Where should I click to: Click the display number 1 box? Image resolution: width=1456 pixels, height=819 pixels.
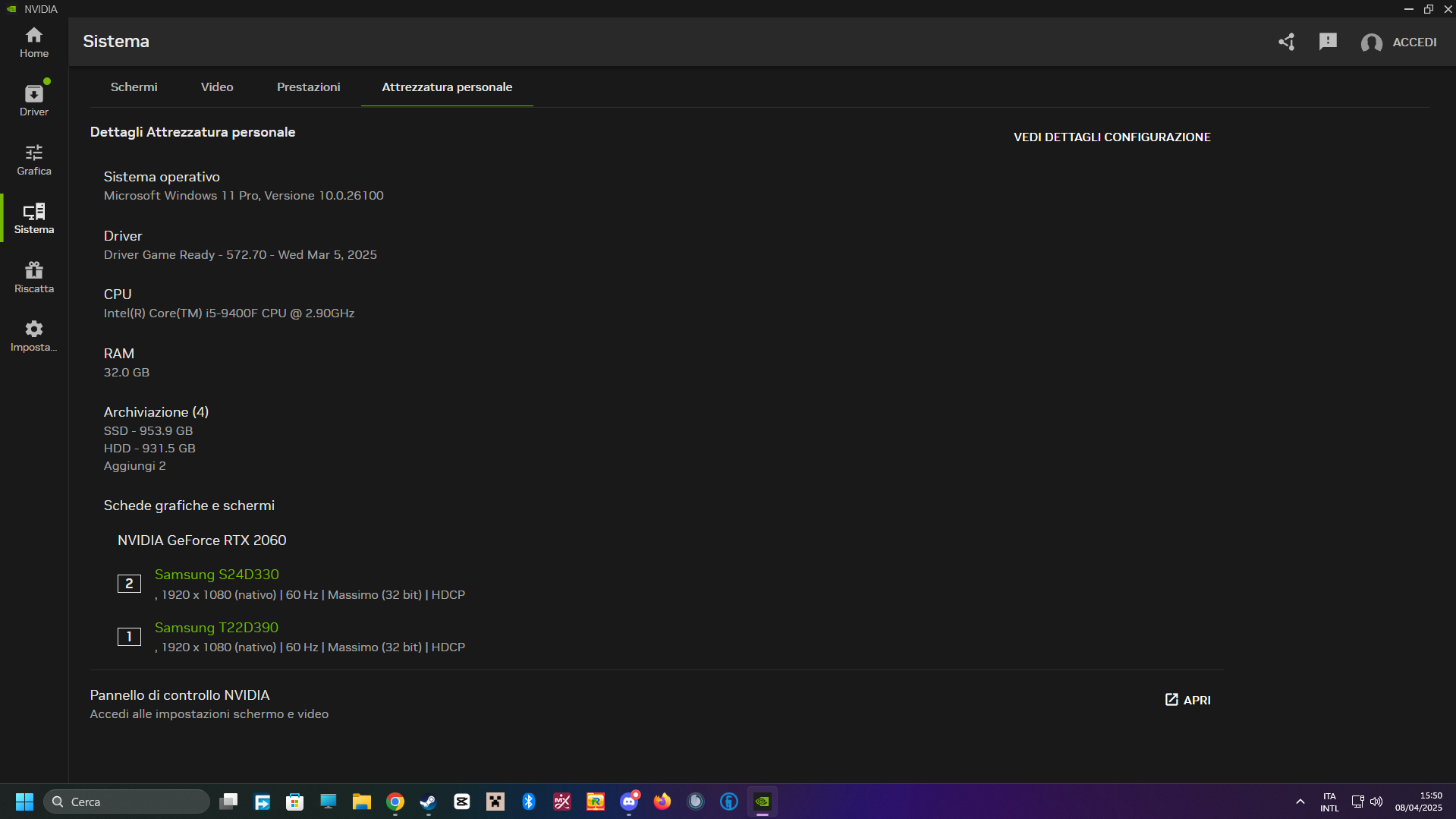[129, 637]
